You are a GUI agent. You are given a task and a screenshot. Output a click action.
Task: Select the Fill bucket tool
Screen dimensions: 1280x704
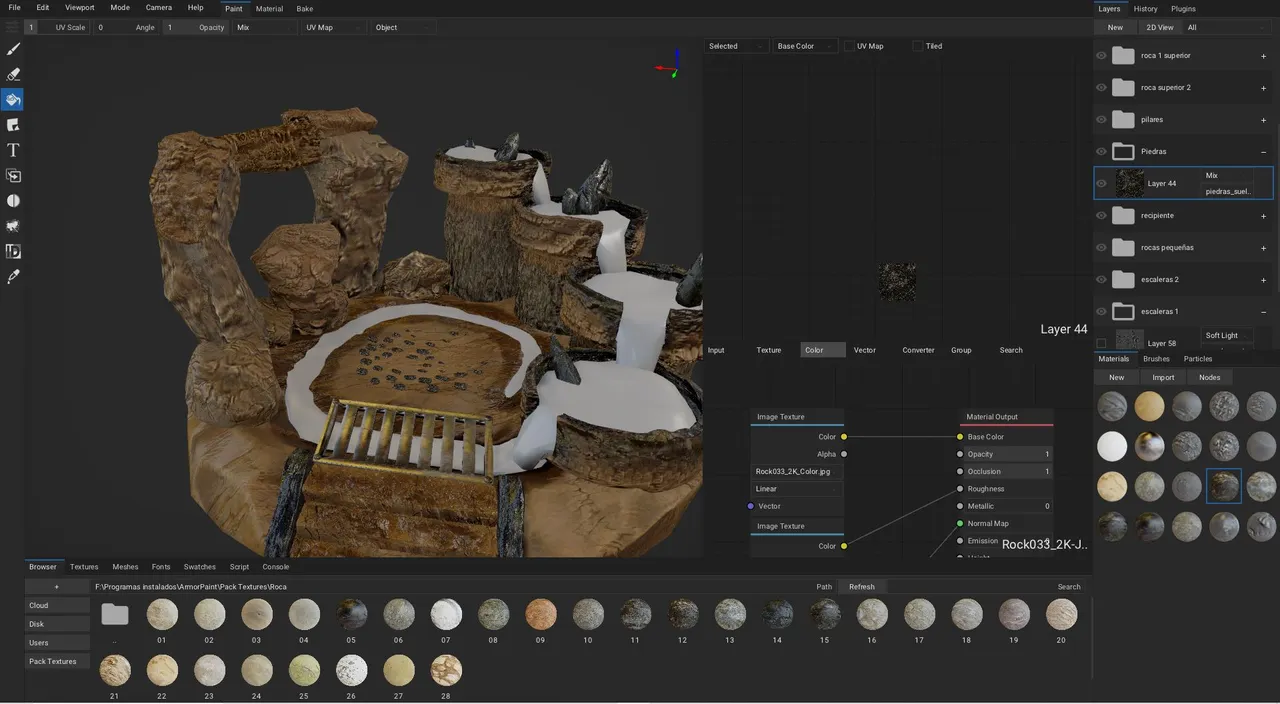(x=13, y=99)
